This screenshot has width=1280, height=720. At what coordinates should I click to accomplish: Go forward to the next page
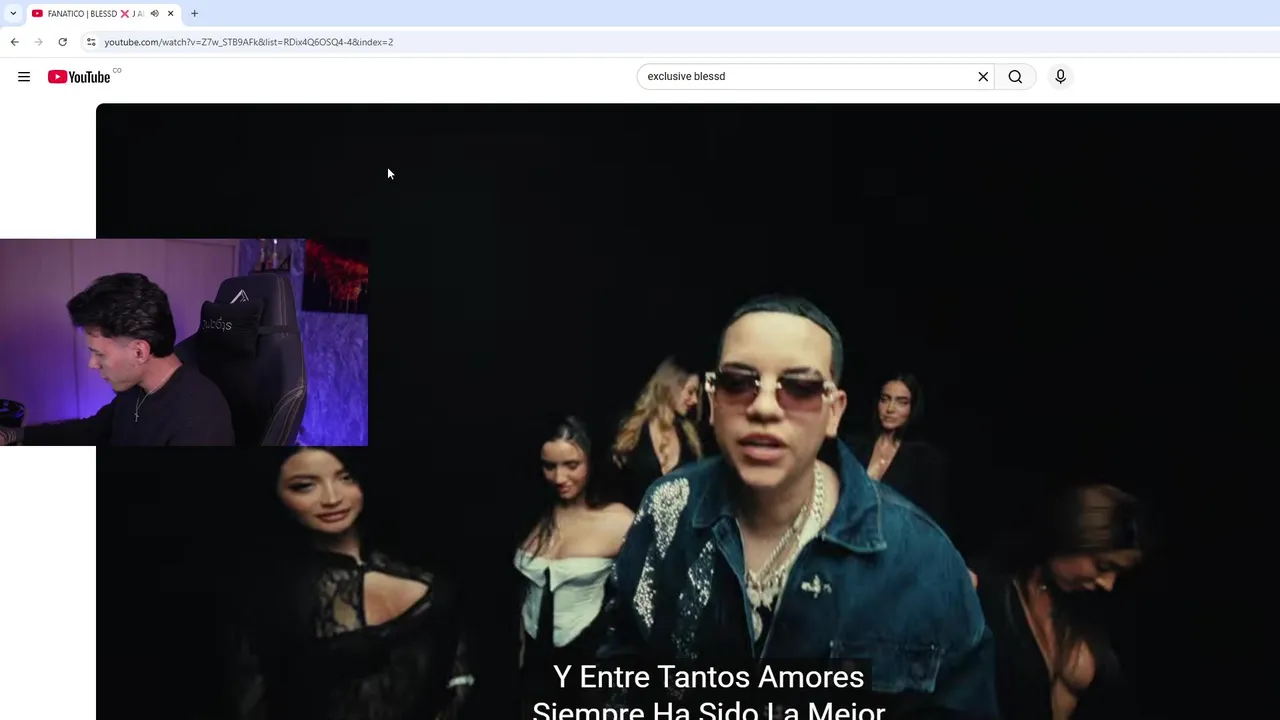(38, 42)
